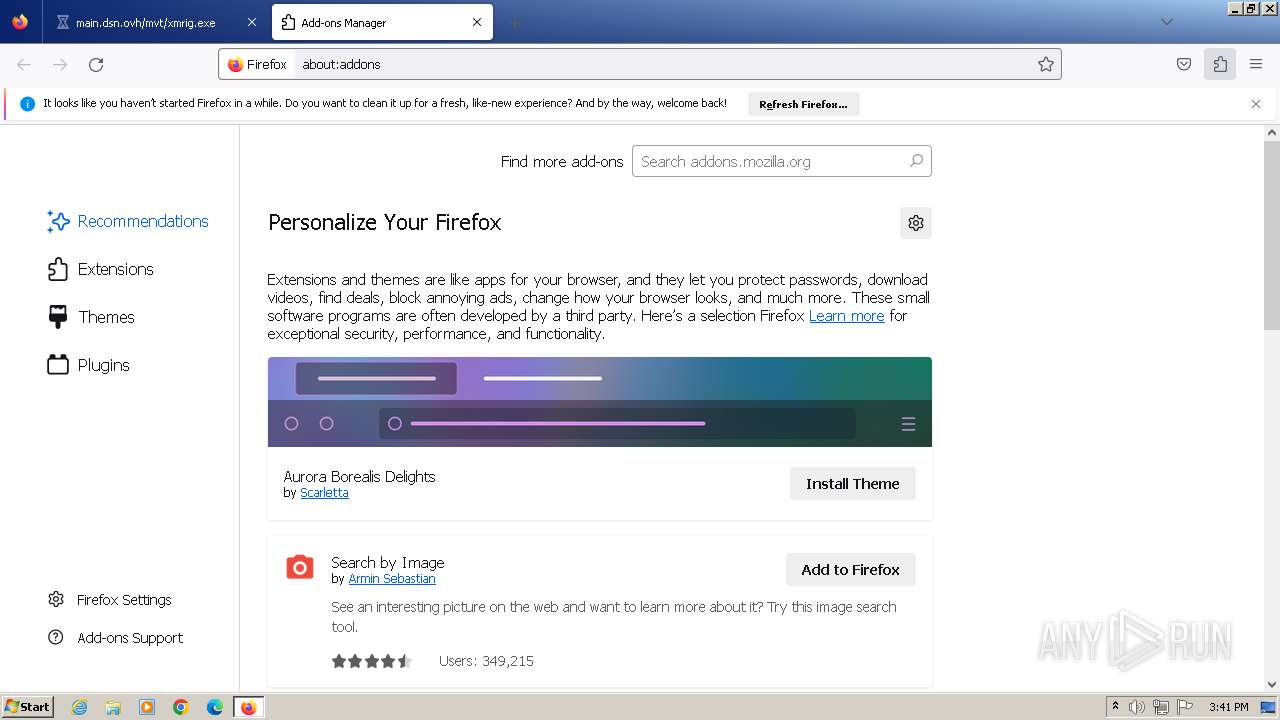Click the page vertical scrollbar
Image resolution: width=1280 pixels, height=720 pixels.
coord(1272,235)
